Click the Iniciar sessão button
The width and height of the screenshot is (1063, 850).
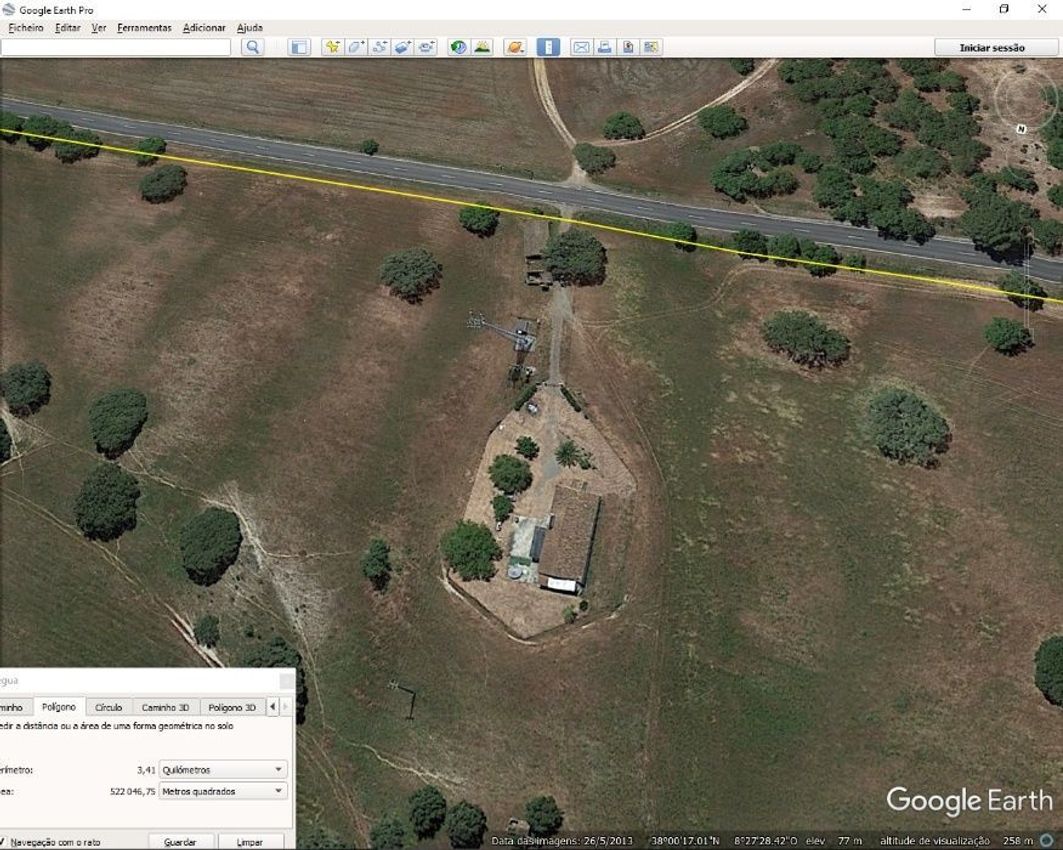tap(992, 47)
